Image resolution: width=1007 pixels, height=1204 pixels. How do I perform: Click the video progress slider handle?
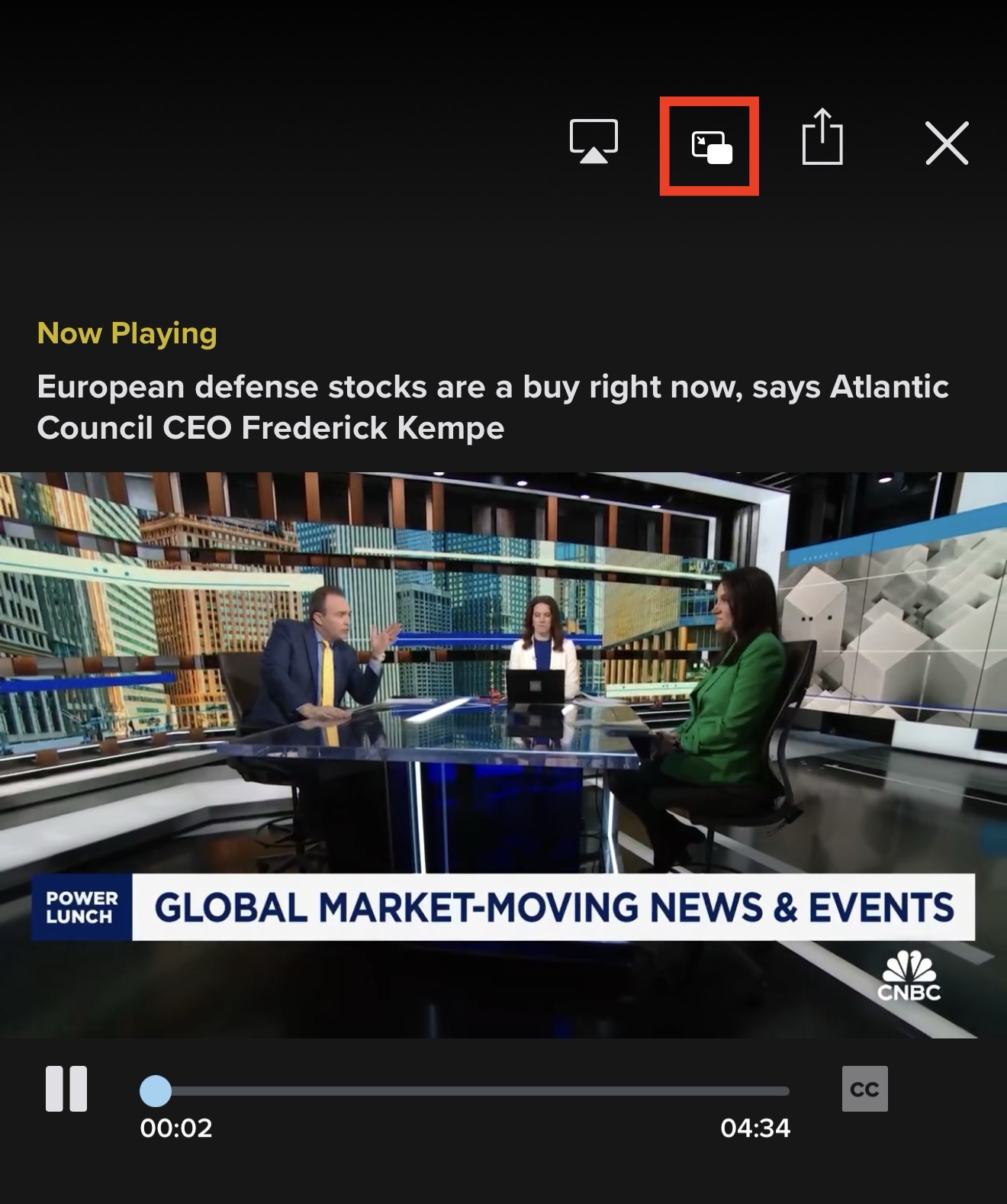tap(156, 1091)
